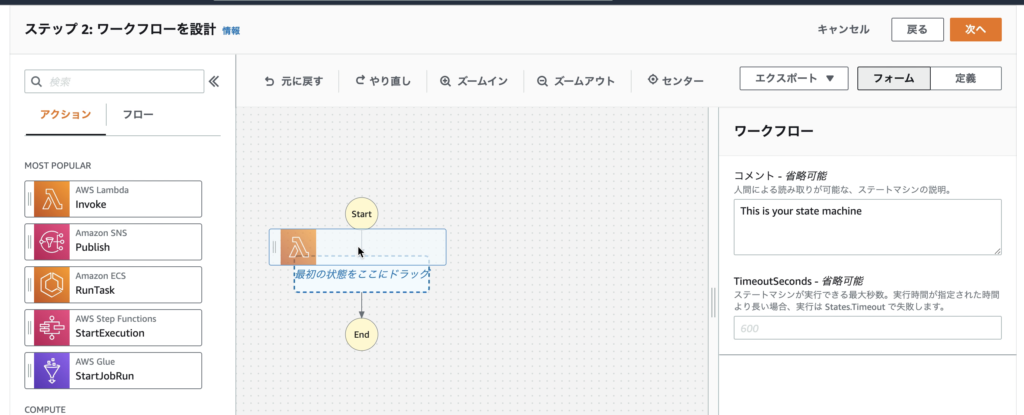Screen dimensions: 1024x415
Task: Click the AWS Lambda Invoke icon
Action: point(52,199)
